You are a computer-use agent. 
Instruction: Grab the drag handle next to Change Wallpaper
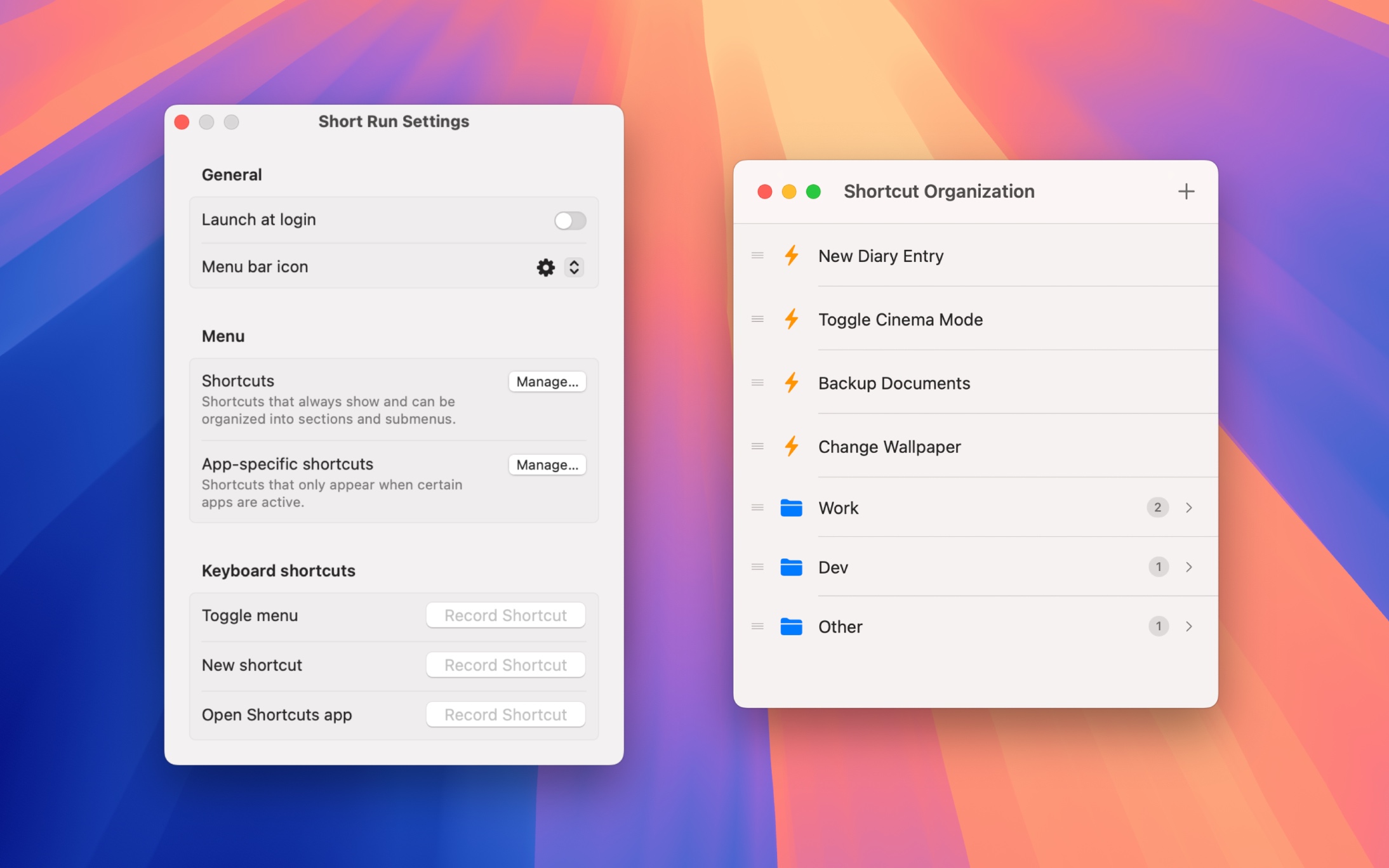pyautogui.click(x=757, y=447)
